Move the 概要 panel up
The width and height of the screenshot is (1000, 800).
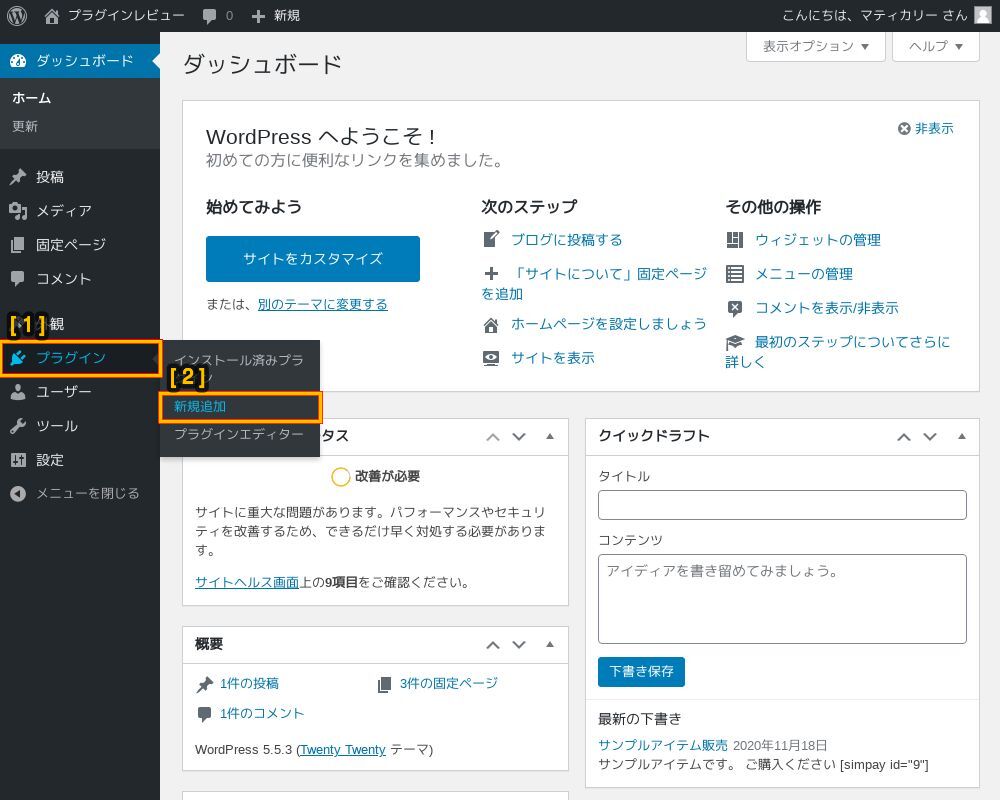click(x=492, y=645)
